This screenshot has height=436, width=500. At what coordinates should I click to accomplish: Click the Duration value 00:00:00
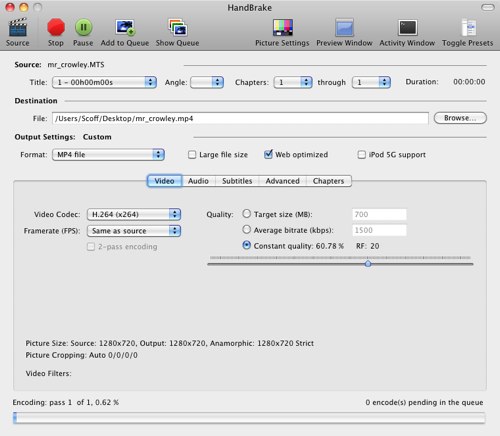(469, 82)
